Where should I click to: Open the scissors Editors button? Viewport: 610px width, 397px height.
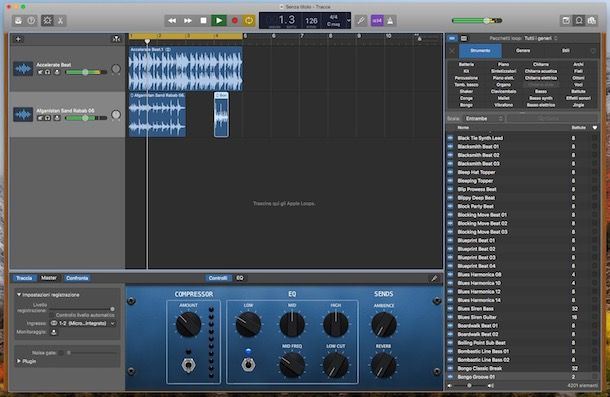(x=60, y=20)
